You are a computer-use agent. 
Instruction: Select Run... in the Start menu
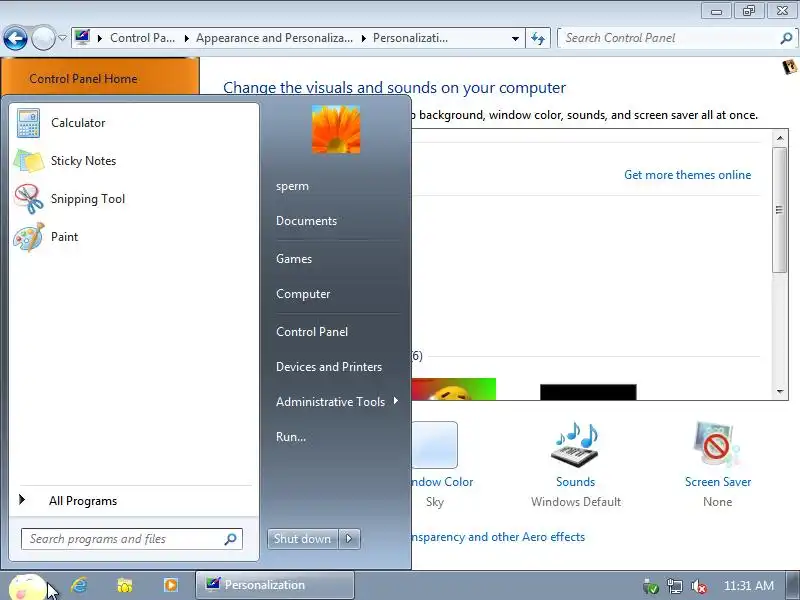pos(291,437)
